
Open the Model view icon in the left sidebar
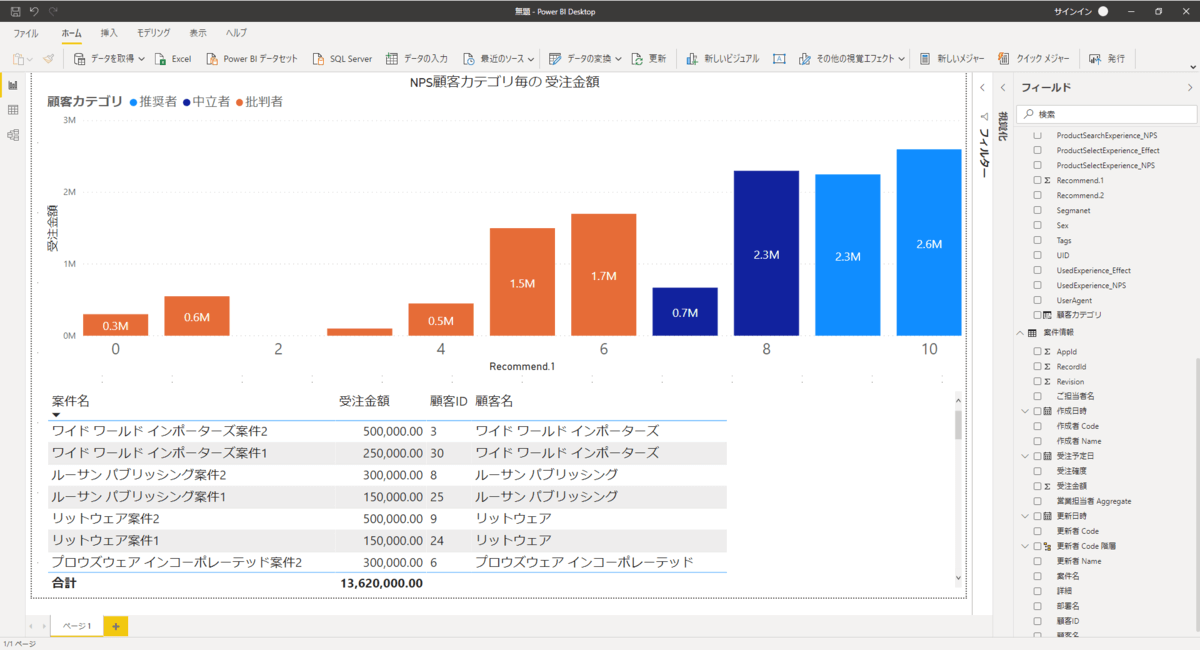[13, 135]
